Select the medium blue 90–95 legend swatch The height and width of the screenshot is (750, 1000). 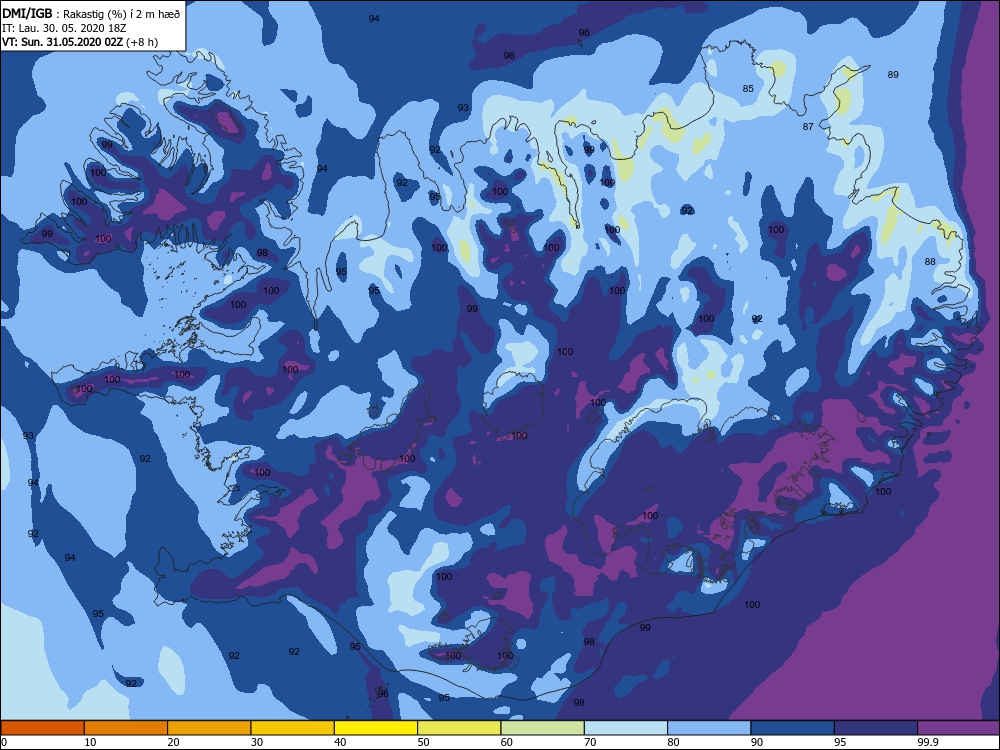coord(793,728)
